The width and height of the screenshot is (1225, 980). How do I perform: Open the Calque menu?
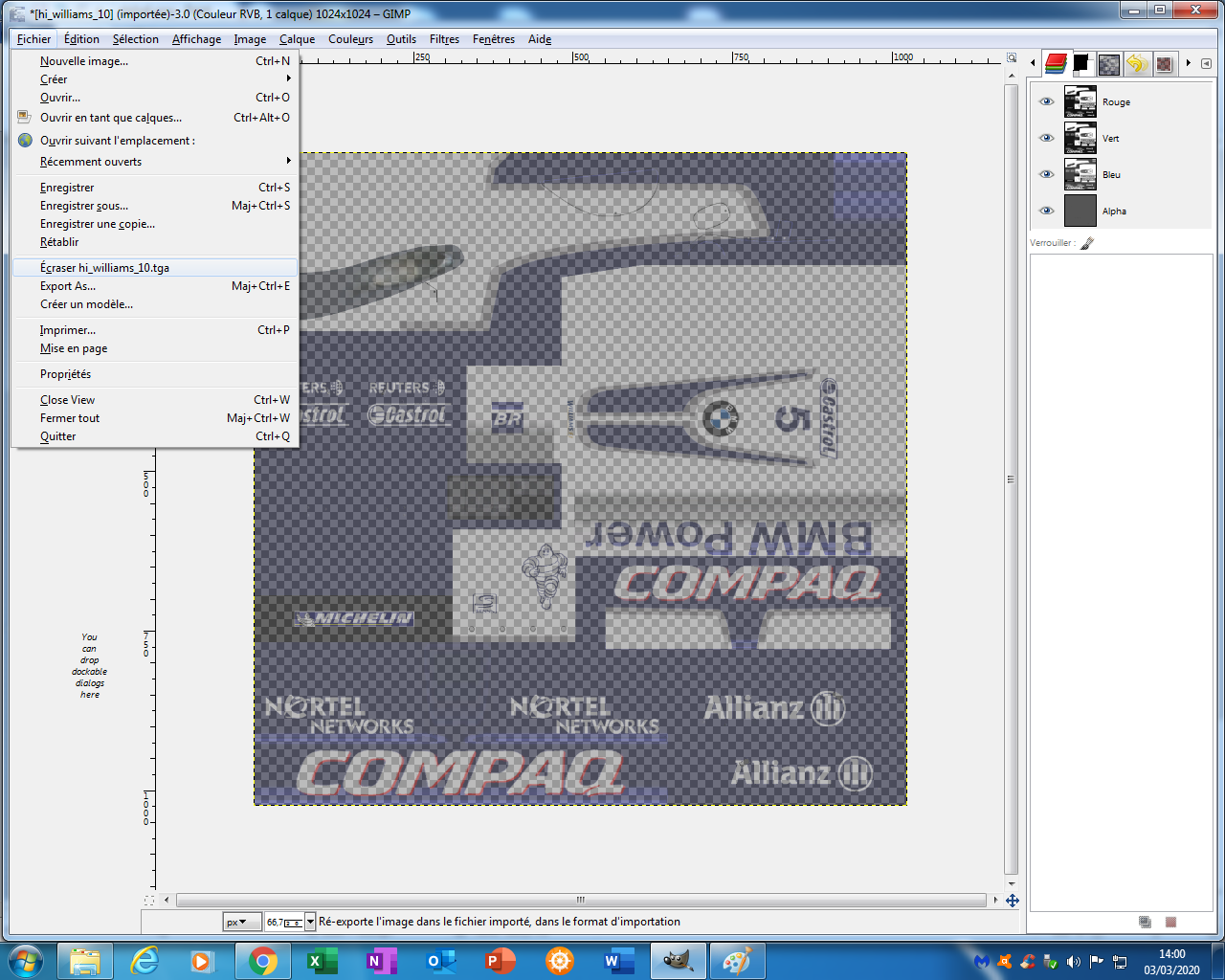click(x=297, y=39)
